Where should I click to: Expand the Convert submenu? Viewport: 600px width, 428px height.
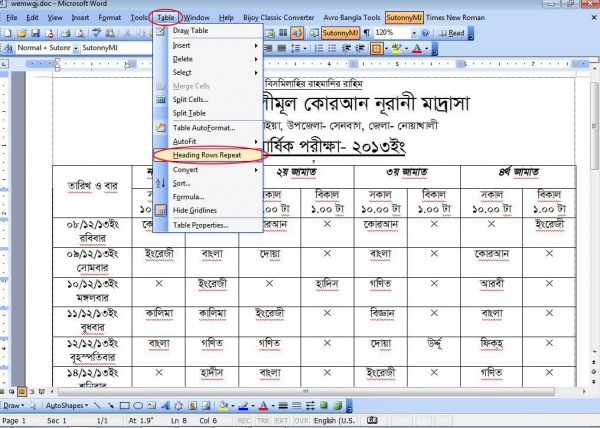pyautogui.click(x=210, y=170)
